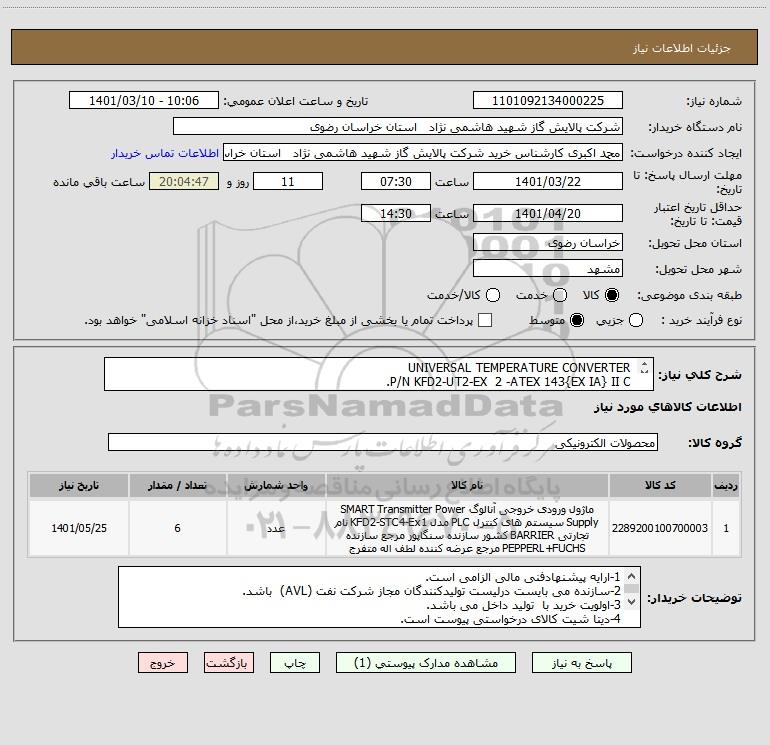The width and height of the screenshot is (770, 745).
Task: Open مشاهده مدارک پیوستی (1) button
Action: 426,663
